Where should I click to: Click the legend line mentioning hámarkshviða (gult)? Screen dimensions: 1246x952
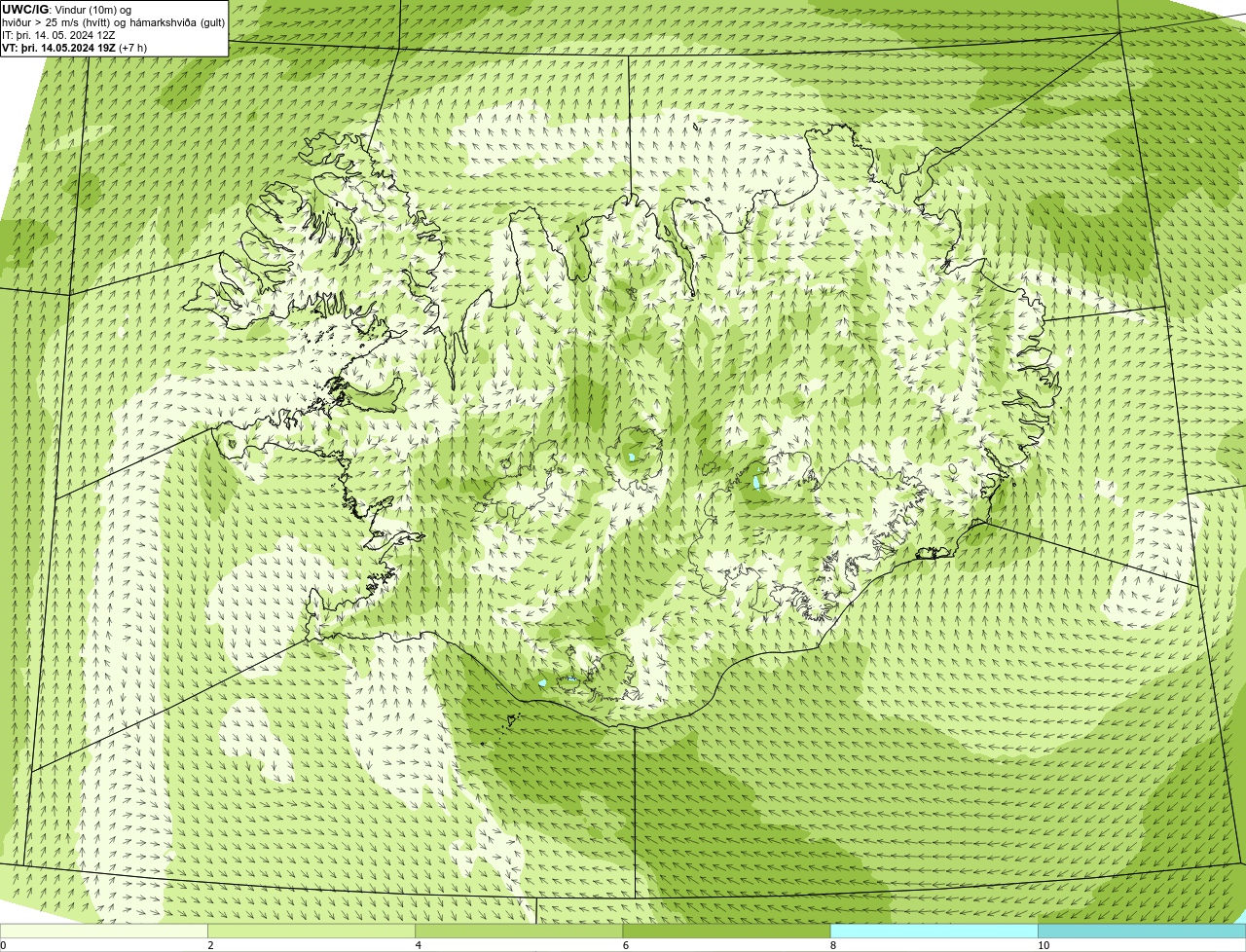pyautogui.click(x=113, y=22)
